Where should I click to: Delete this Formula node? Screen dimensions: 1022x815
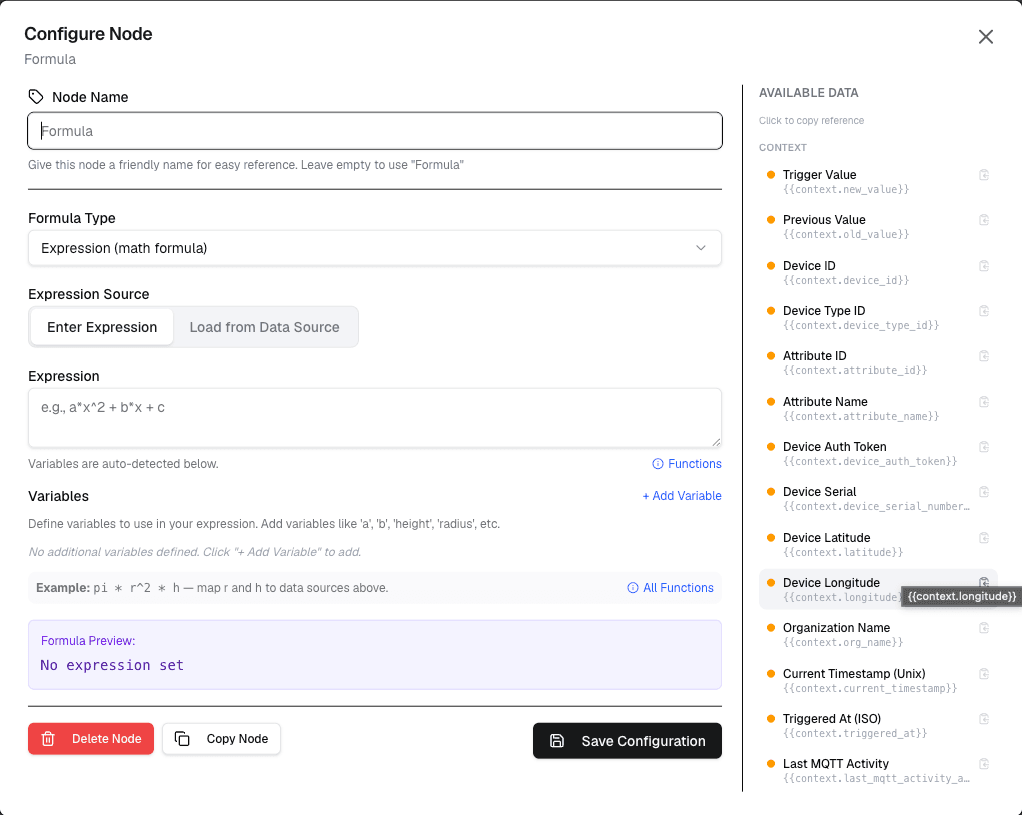[x=91, y=739]
